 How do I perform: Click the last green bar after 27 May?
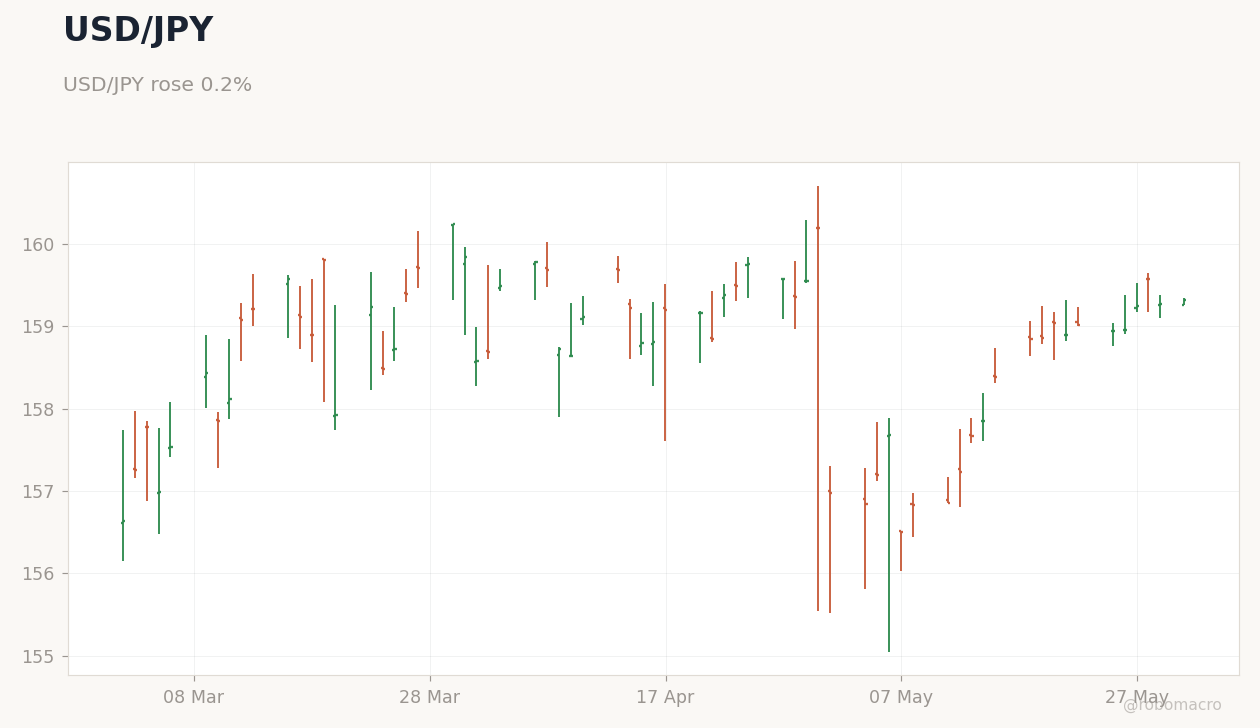tap(1184, 301)
